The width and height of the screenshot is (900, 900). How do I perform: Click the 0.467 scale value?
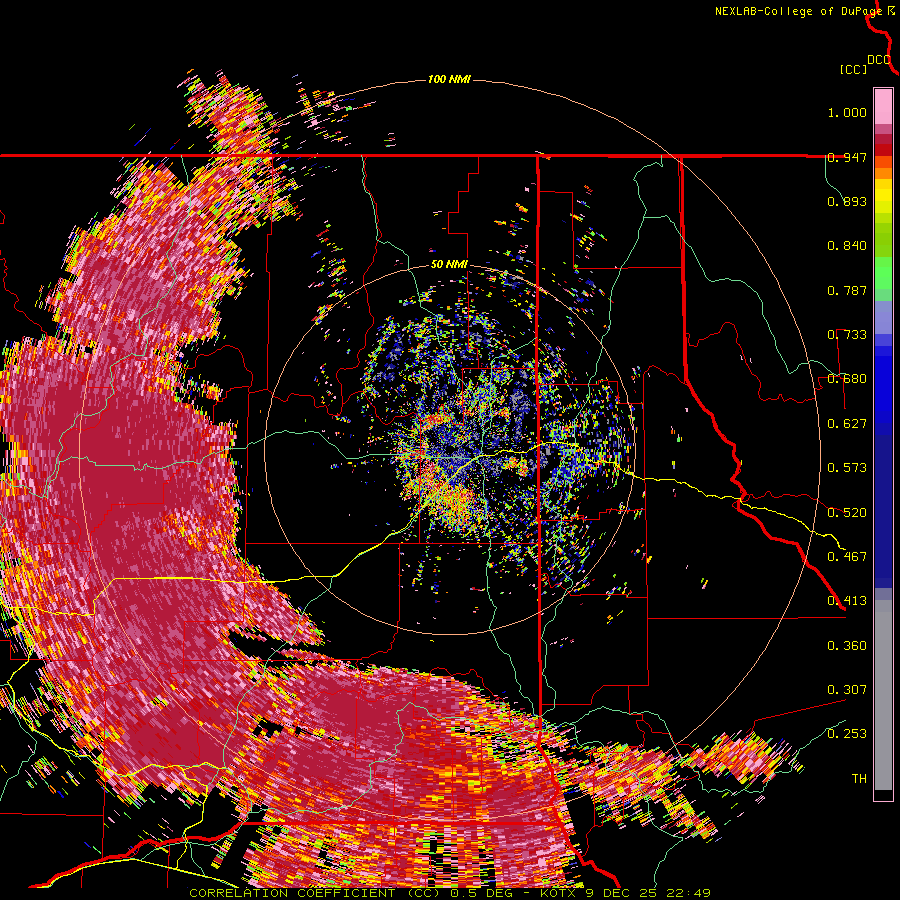[x=847, y=557]
